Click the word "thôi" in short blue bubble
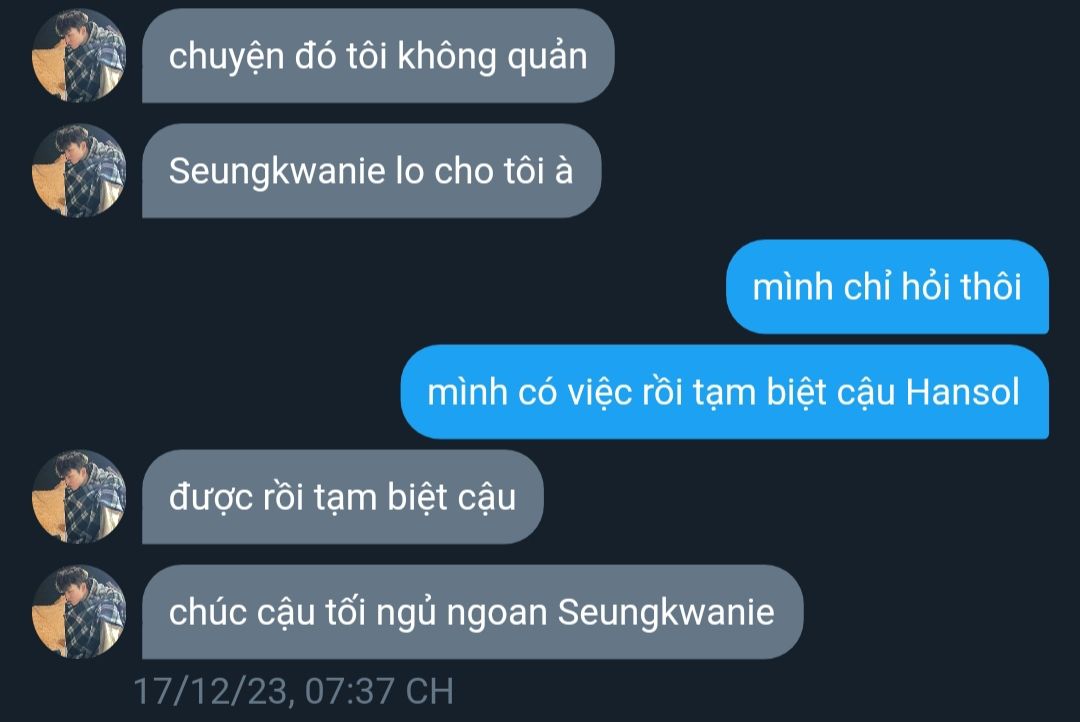 991,287
